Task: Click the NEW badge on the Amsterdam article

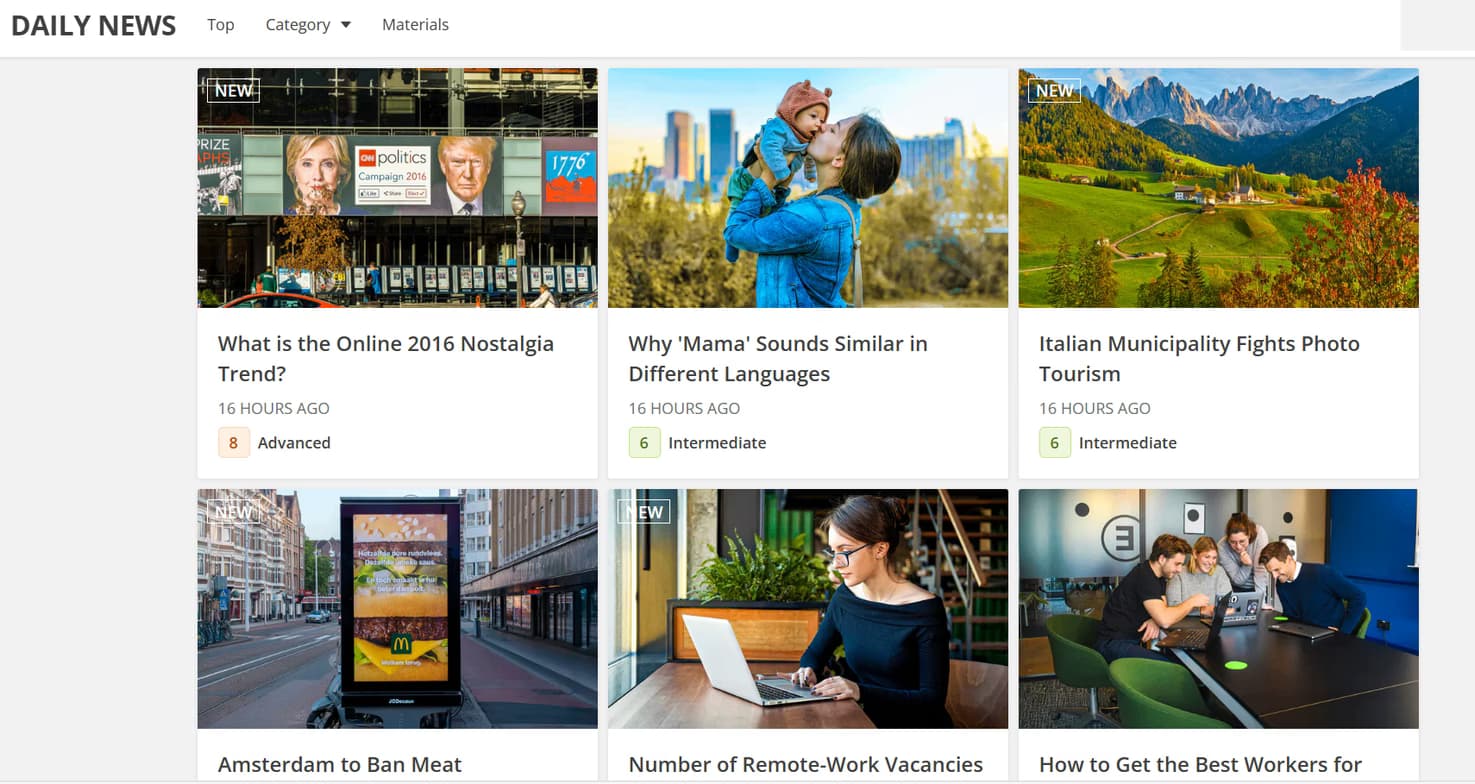Action: click(233, 511)
